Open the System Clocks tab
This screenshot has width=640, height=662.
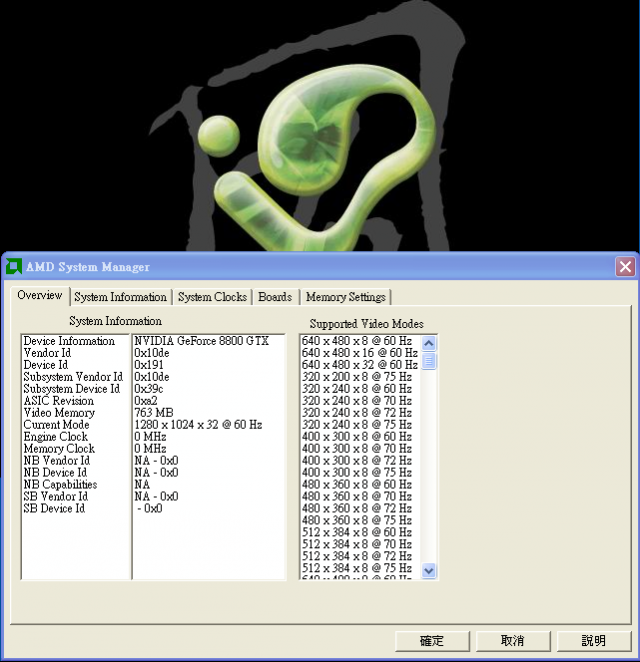212,297
